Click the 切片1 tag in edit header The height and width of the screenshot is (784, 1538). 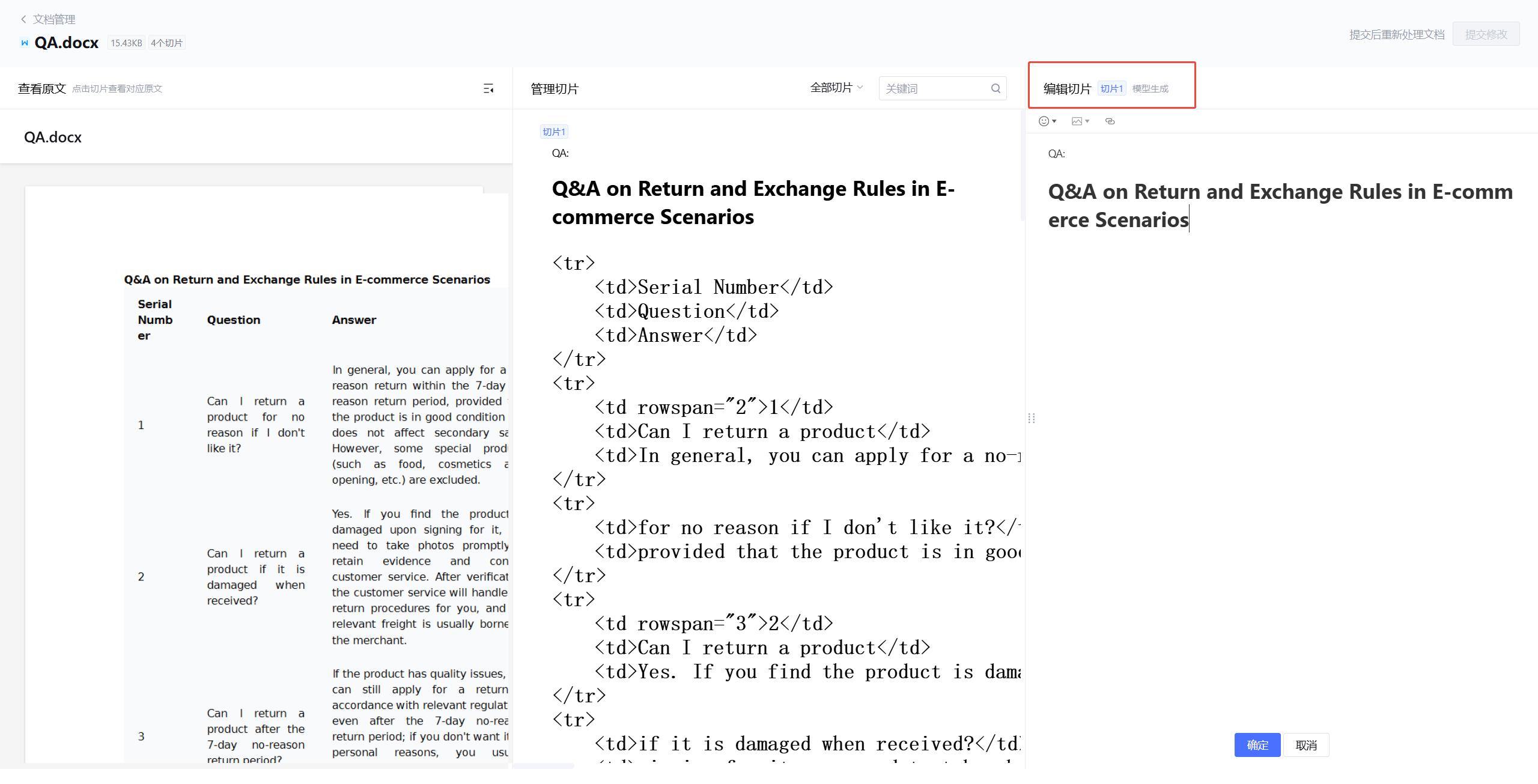pos(1111,89)
